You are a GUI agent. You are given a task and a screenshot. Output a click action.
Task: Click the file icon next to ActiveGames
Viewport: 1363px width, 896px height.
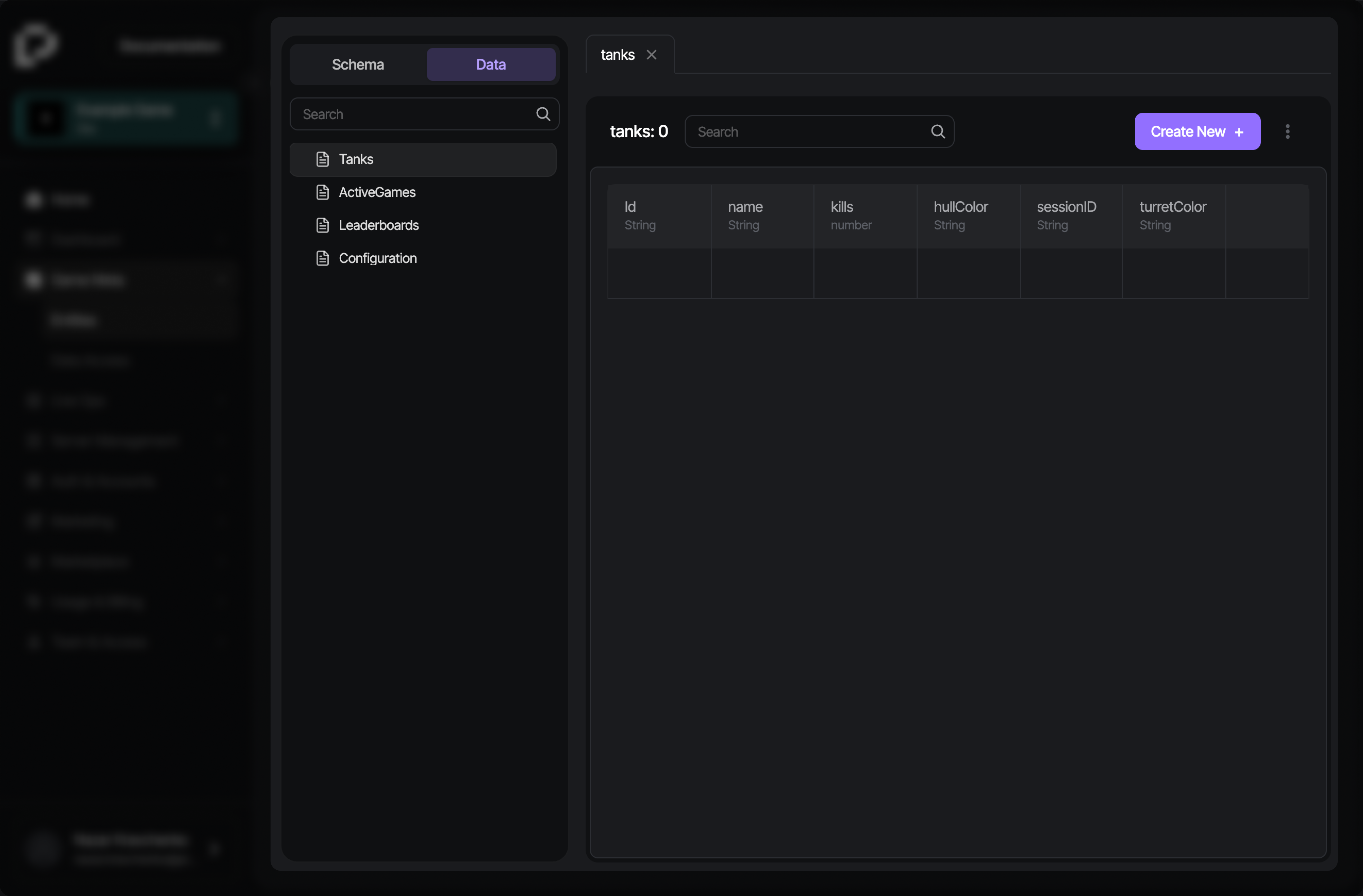(x=324, y=192)
